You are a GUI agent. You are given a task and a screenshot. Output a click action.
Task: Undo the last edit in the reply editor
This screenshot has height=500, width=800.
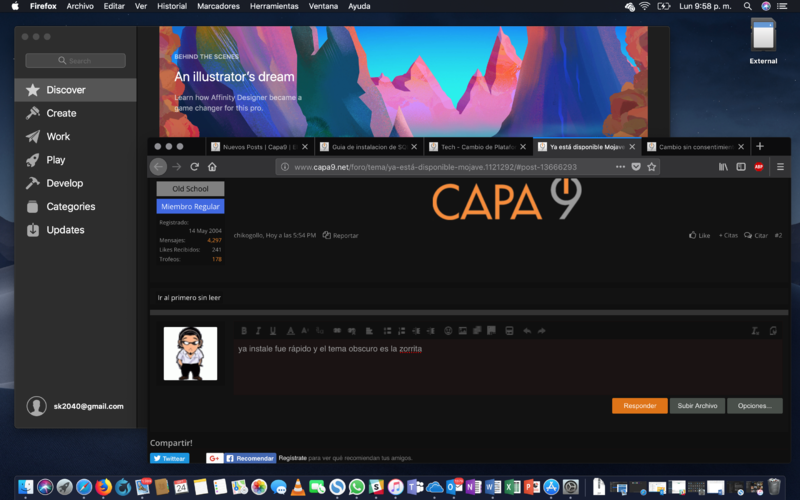[527, 331]
